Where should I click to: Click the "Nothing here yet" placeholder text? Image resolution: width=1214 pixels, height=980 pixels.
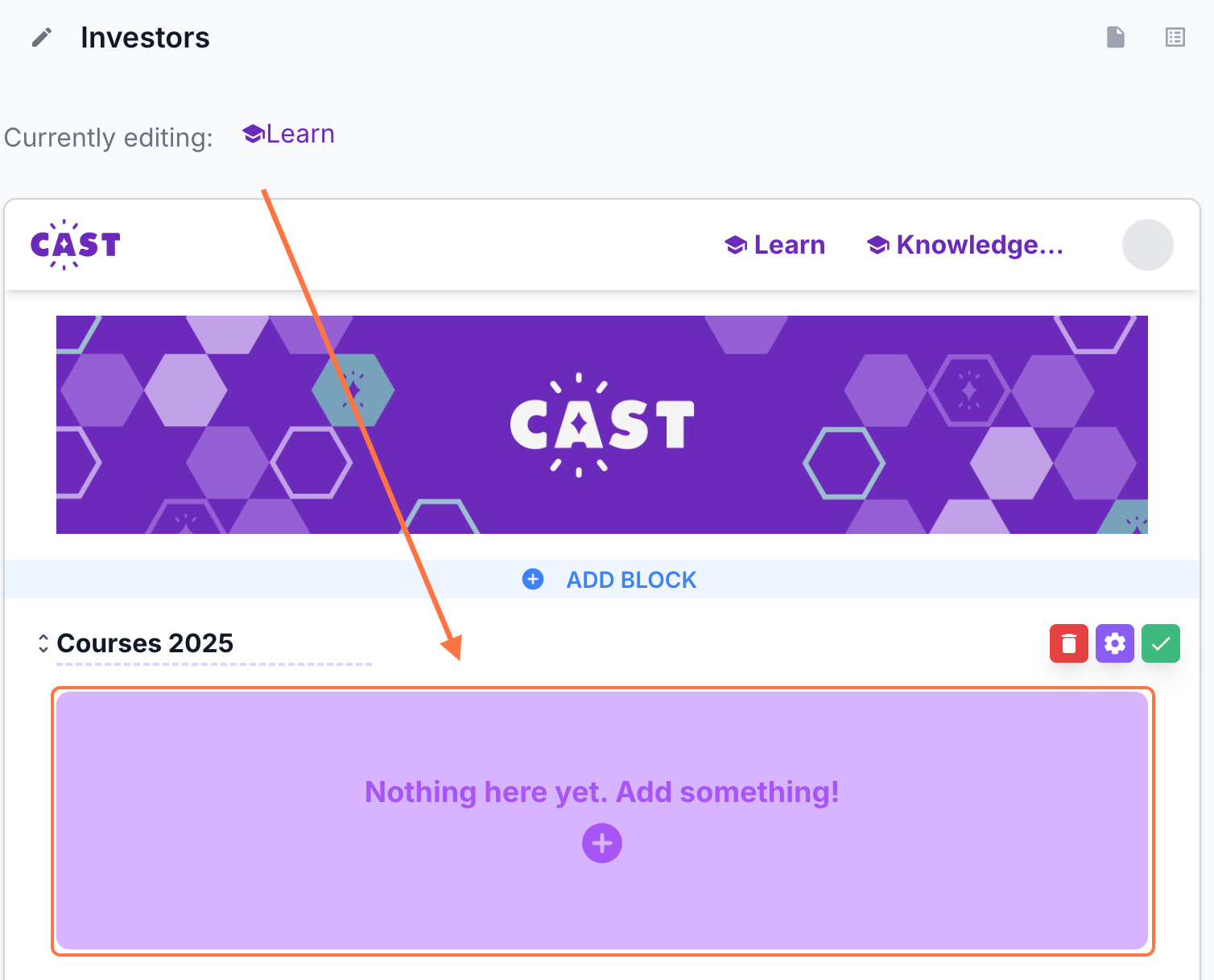[x=601, y=792]
